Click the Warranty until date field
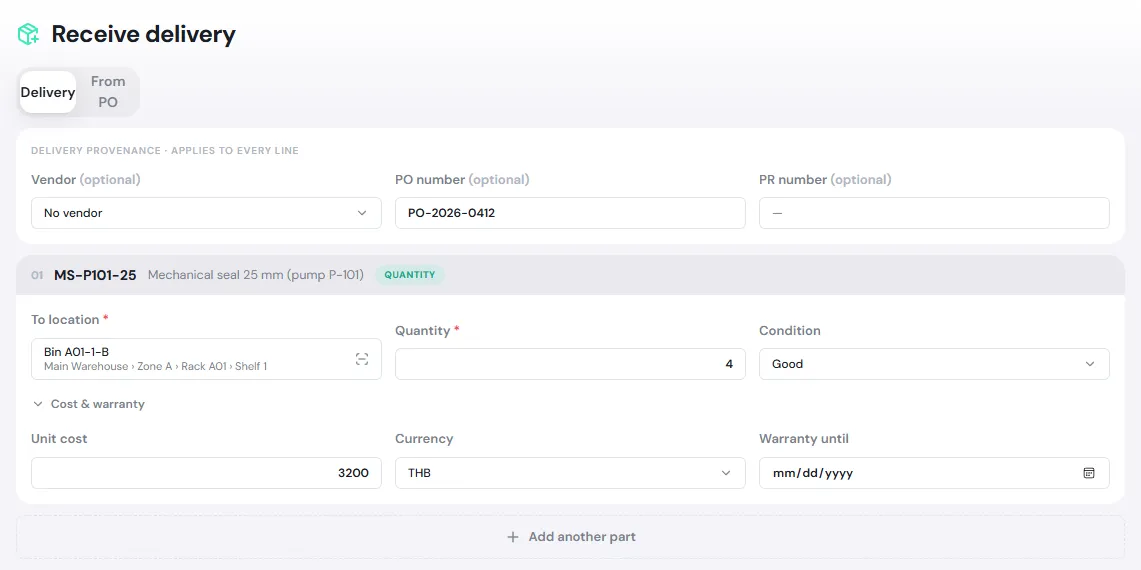 pos(934,473)
